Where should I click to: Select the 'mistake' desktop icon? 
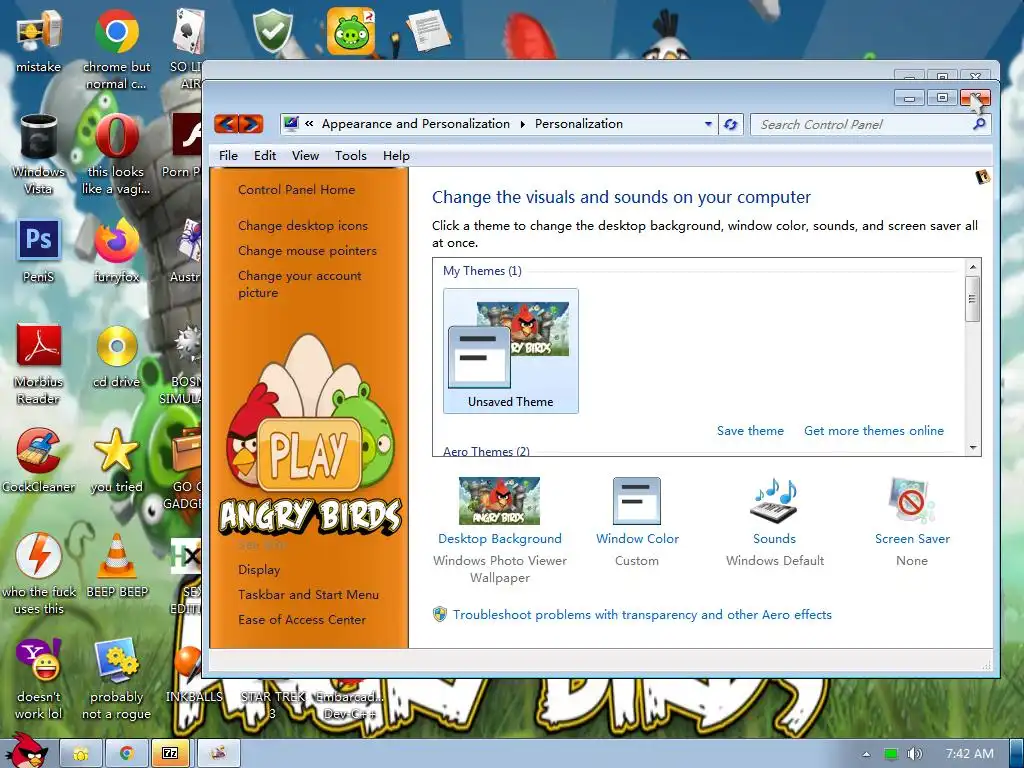pyautogui.click(x=39, y=42)
